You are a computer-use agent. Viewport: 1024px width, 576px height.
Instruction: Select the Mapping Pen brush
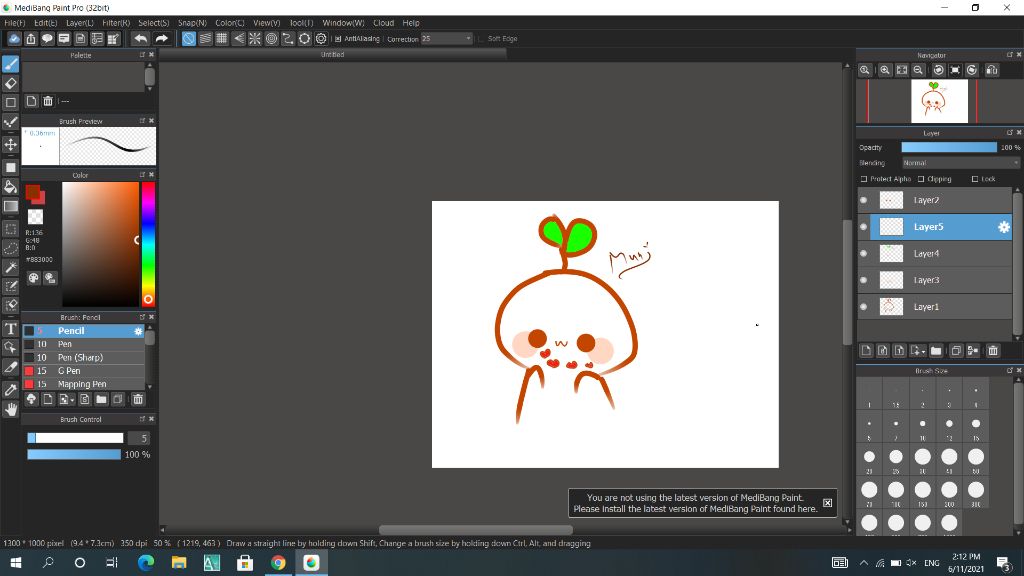coord(84,384)
